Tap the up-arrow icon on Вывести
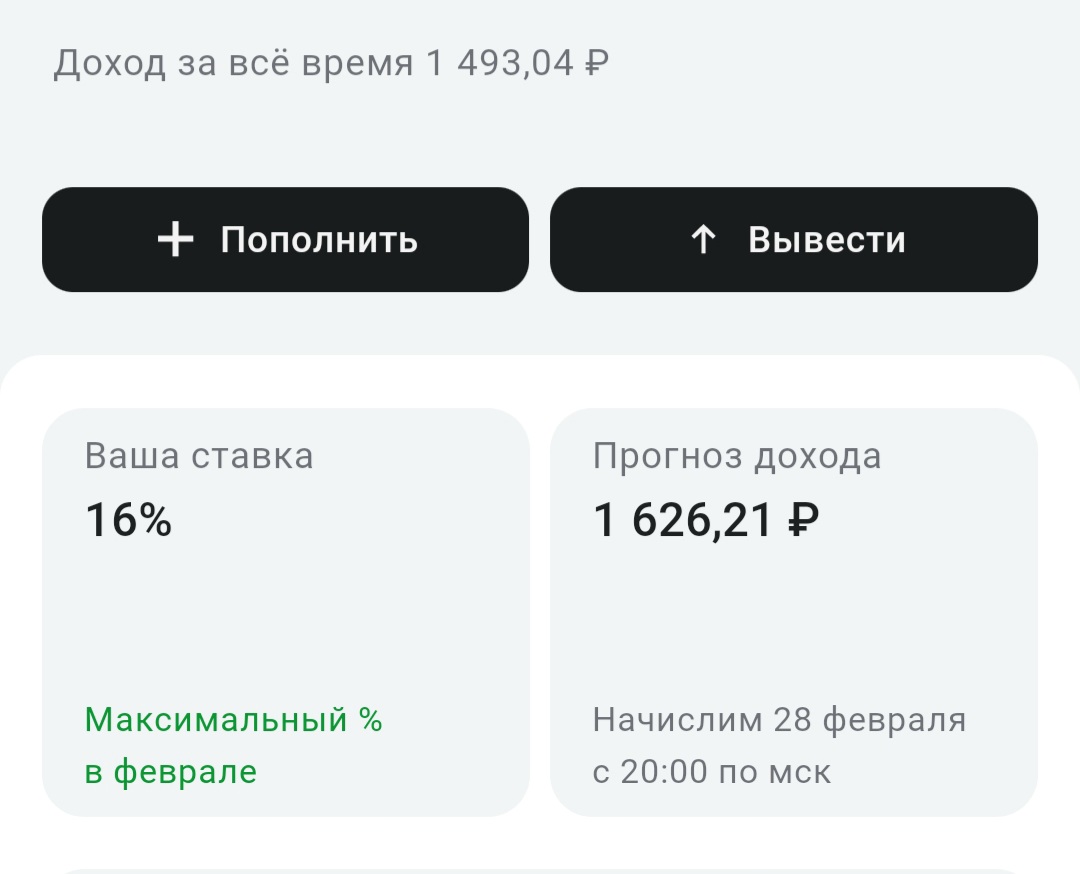 click(703, 240)
